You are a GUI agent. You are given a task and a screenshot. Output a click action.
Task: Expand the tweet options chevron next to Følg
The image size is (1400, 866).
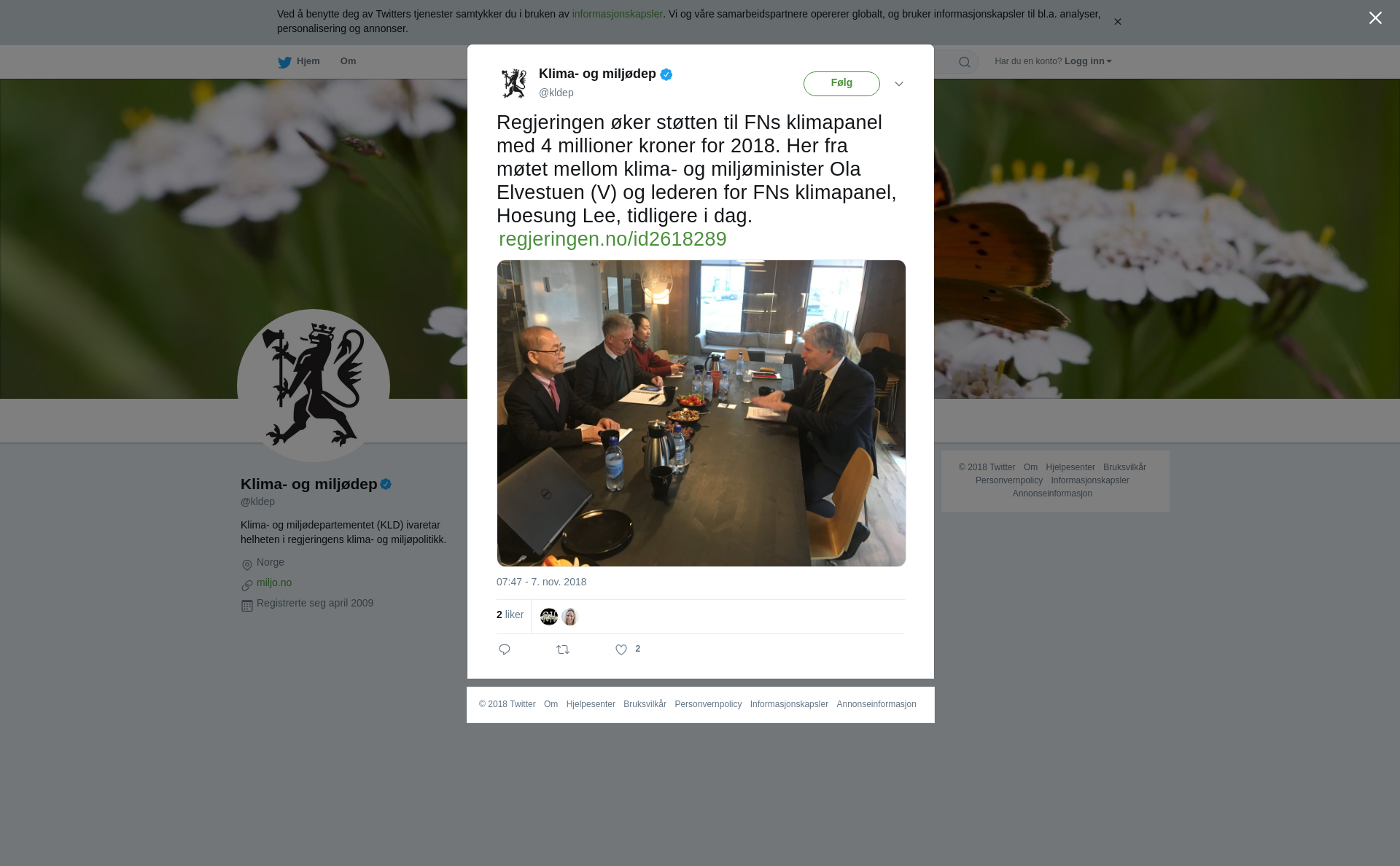(x=899, y=84)
